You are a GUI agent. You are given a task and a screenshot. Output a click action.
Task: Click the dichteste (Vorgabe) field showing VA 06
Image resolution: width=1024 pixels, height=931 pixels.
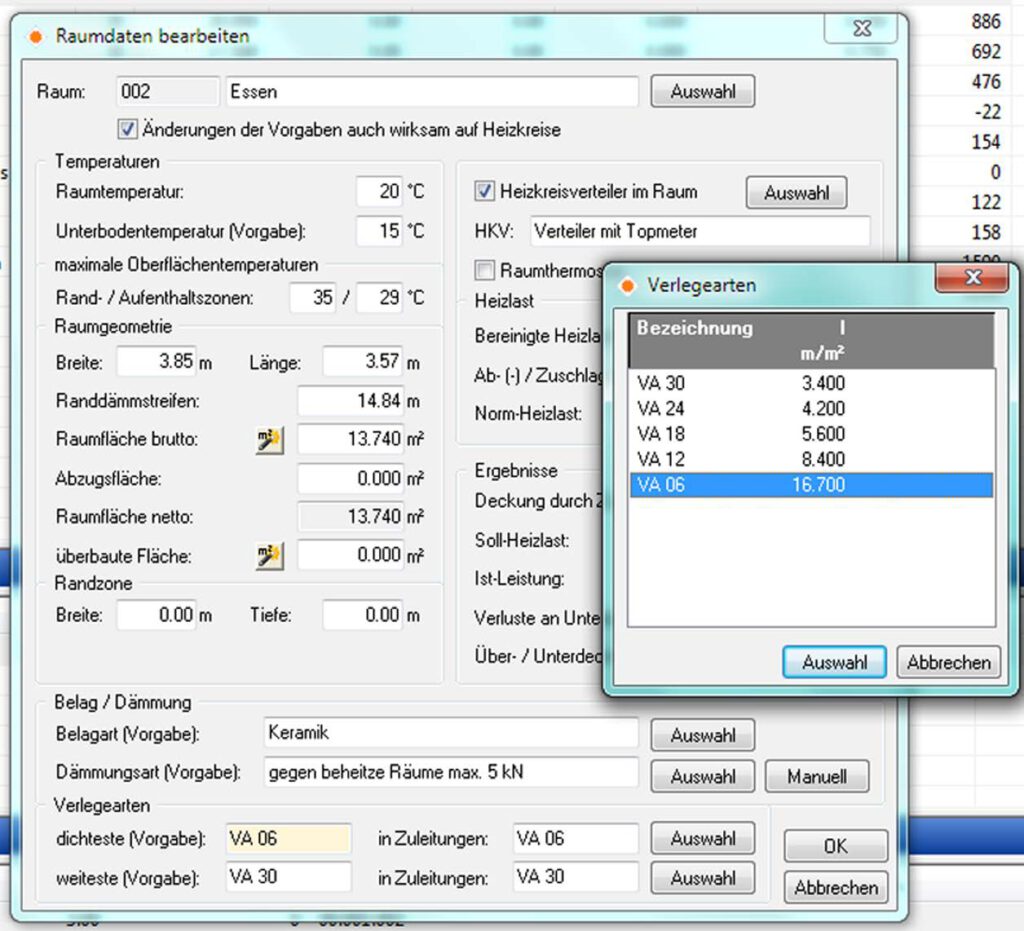click(x=288, y=838)
